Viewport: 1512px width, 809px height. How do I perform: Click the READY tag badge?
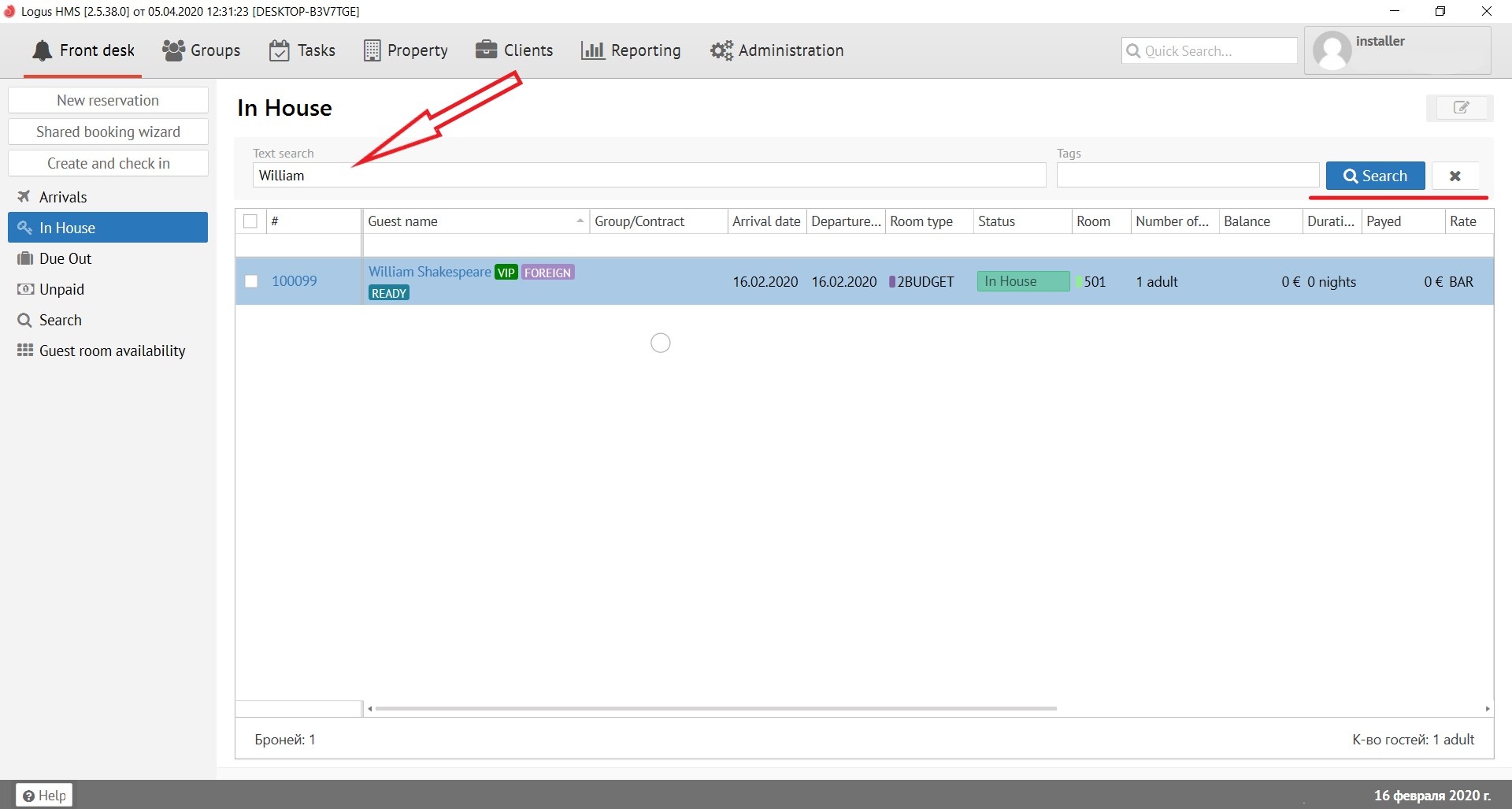[x=389, y=293]
